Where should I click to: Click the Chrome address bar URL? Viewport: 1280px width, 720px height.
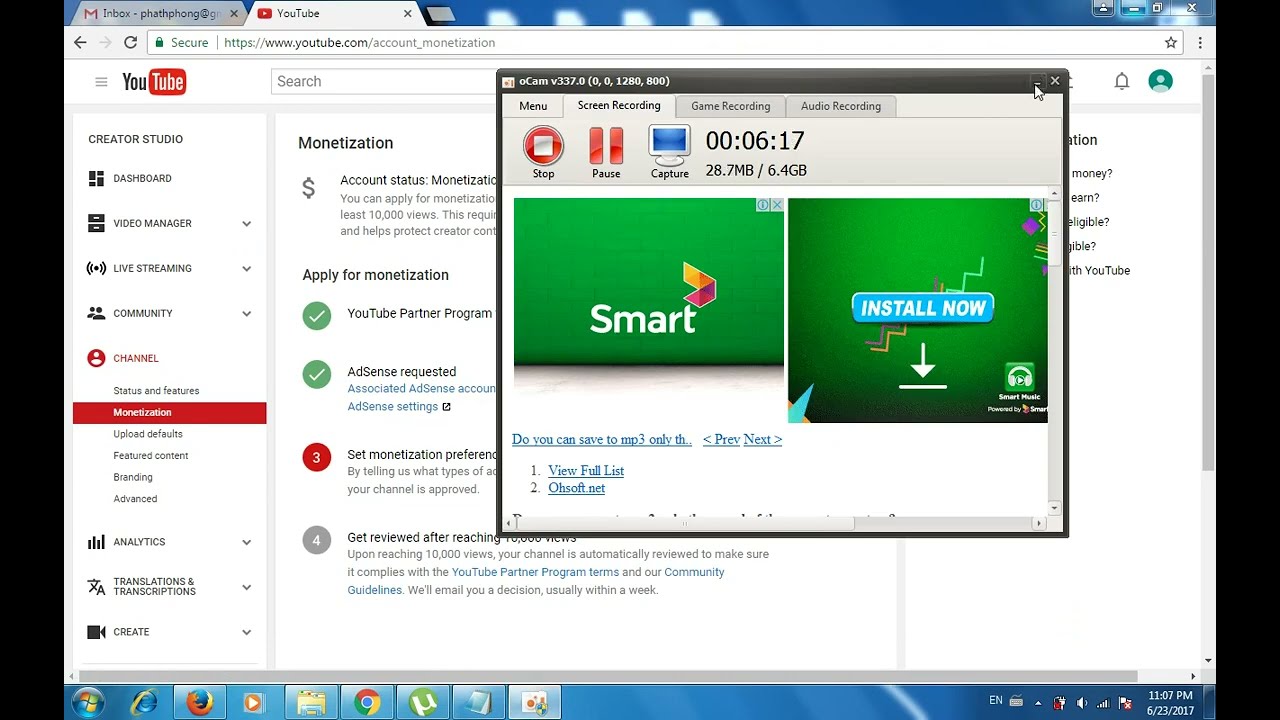[360, 43]
